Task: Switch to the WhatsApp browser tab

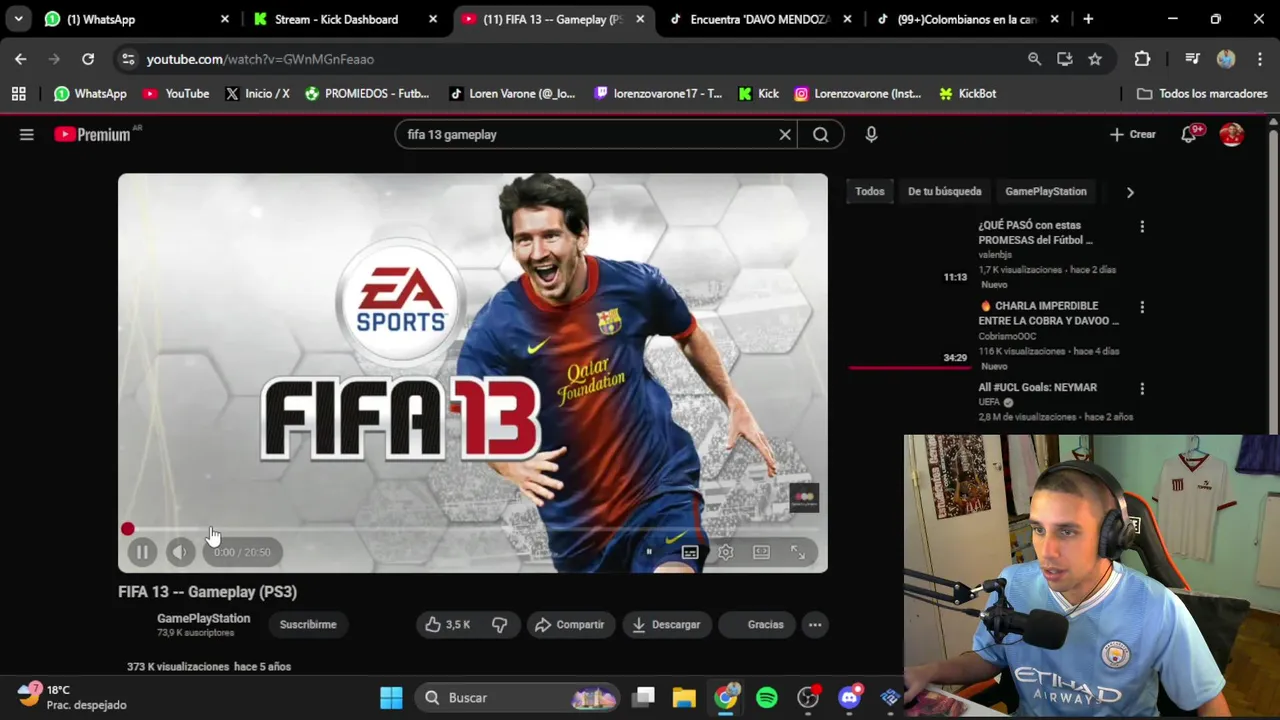Action: 137,19
